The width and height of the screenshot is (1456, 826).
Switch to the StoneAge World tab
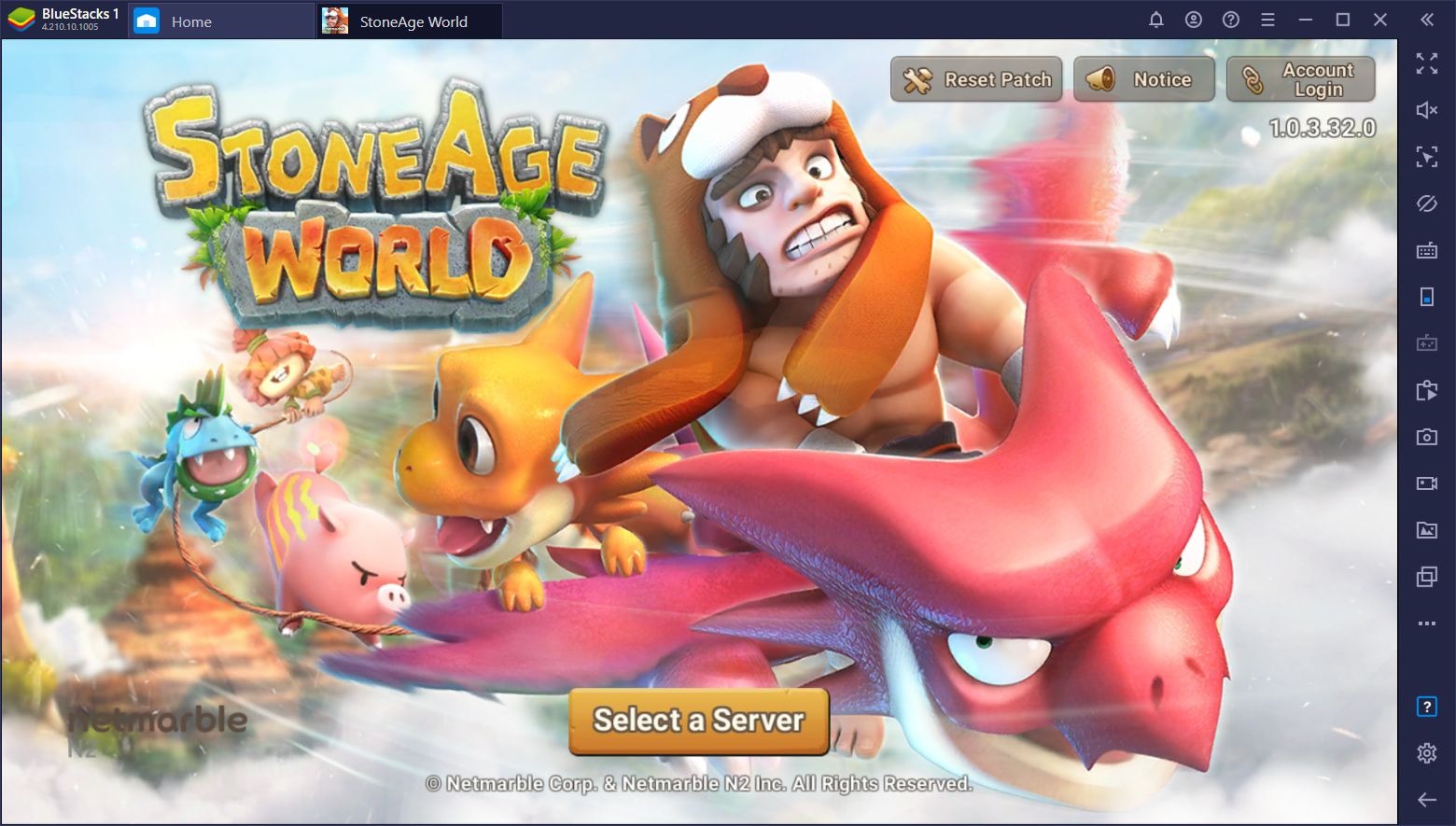coord(409,21)
